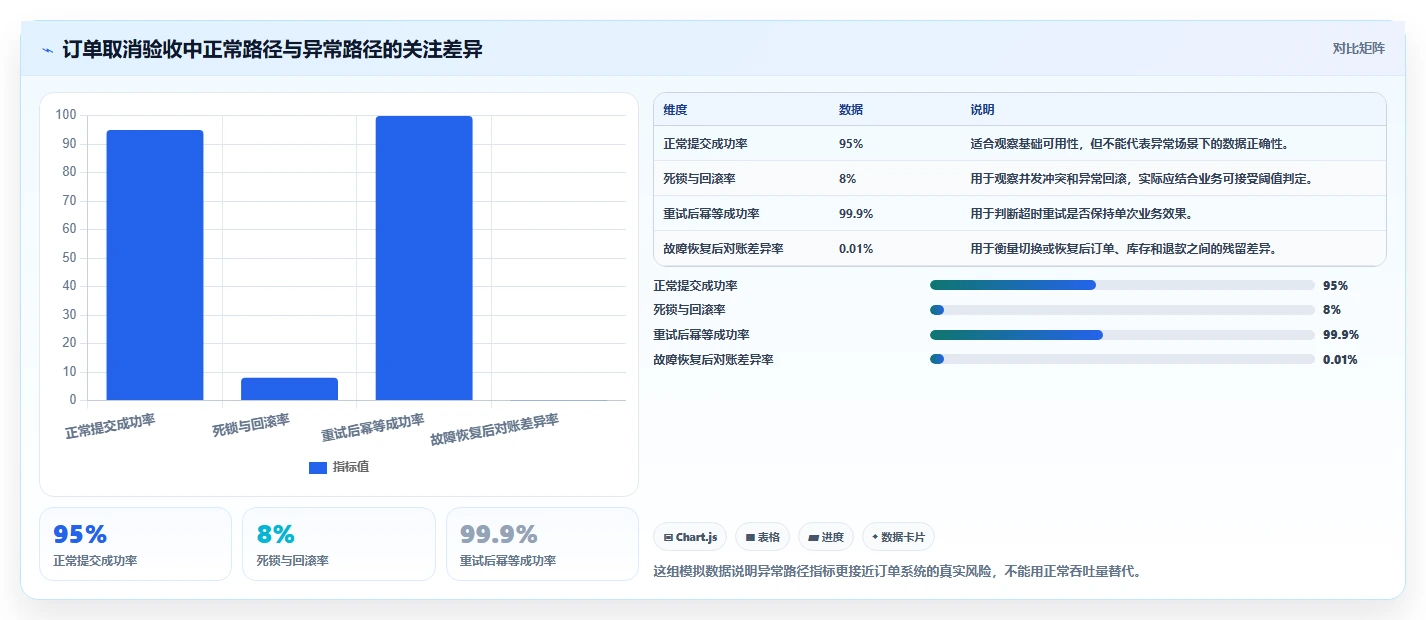Click the 50 y-axis tick label

coord(70,258)
